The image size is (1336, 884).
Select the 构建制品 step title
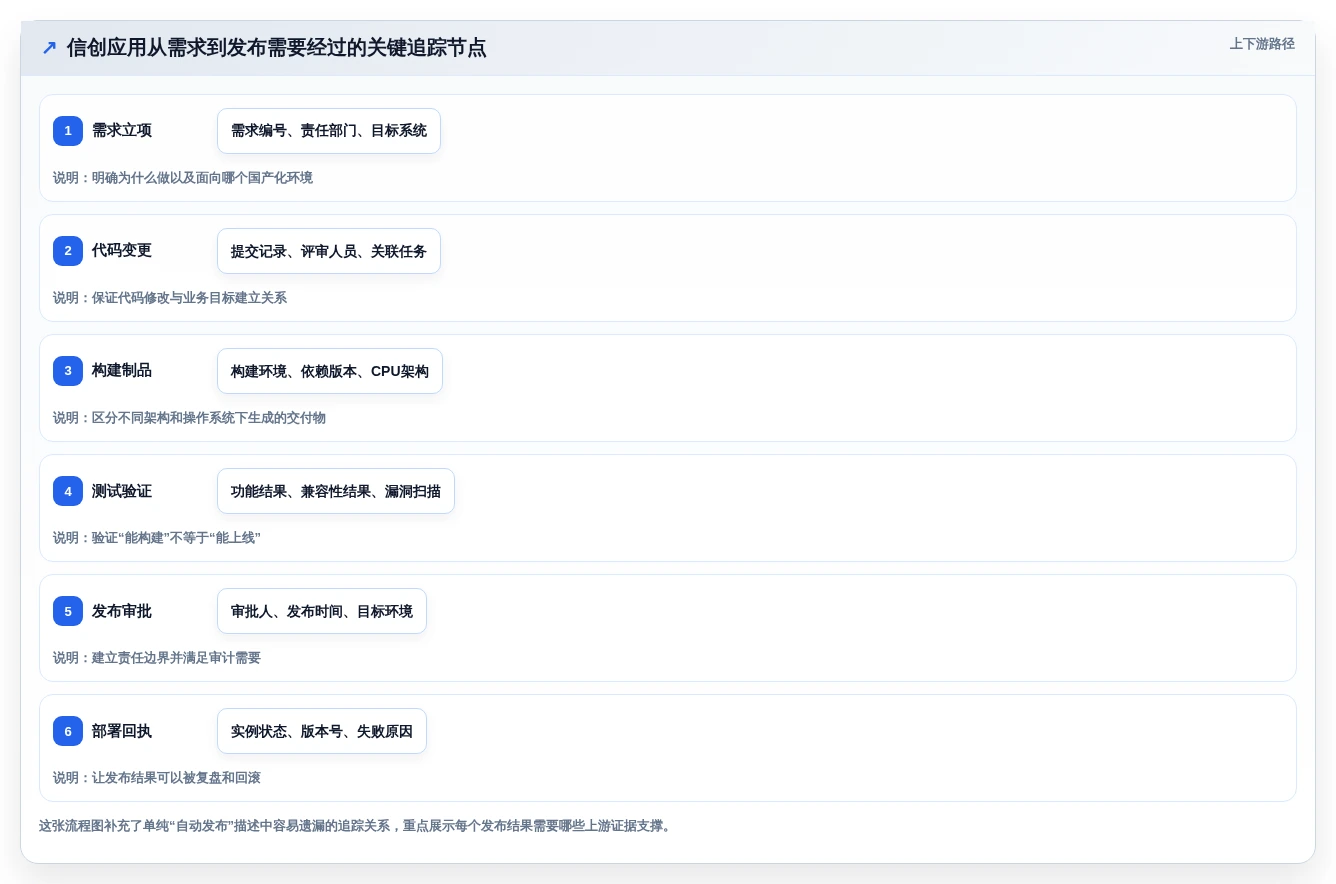(x=122, y=371)
